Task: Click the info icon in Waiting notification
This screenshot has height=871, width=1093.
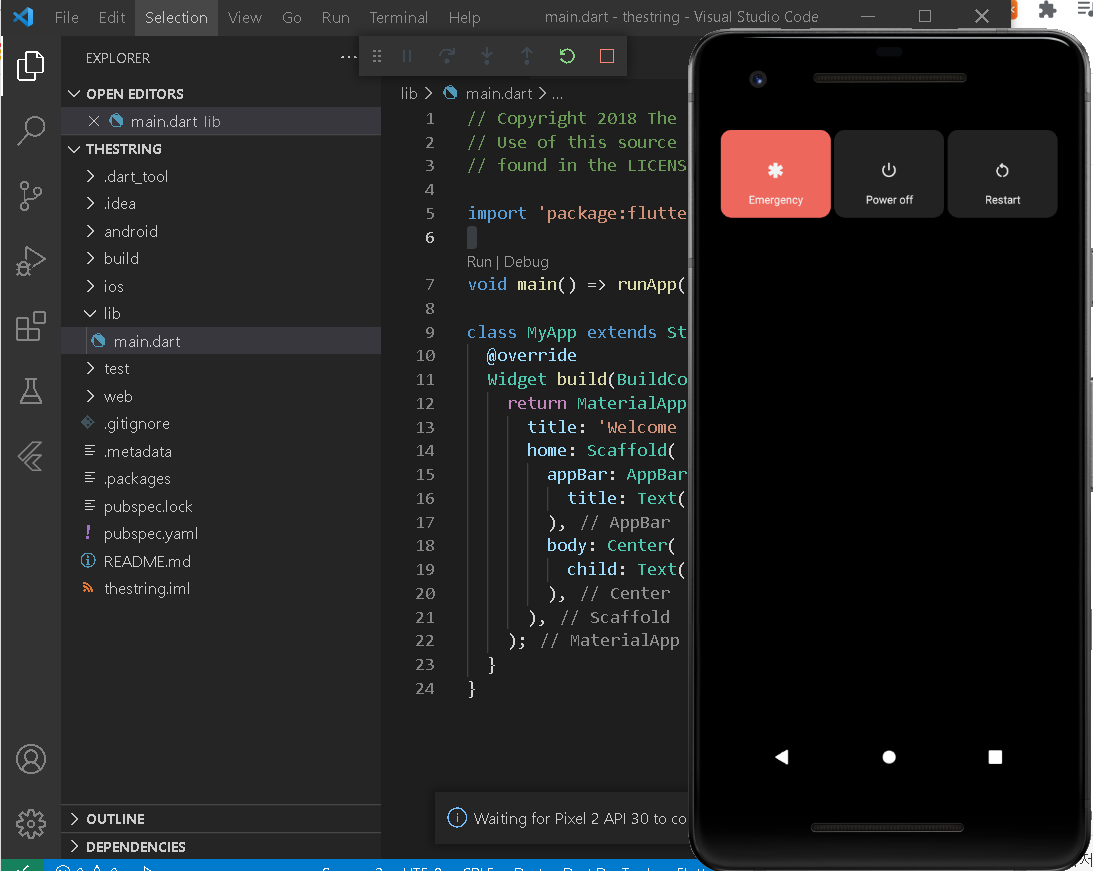Action: point(457,818)
